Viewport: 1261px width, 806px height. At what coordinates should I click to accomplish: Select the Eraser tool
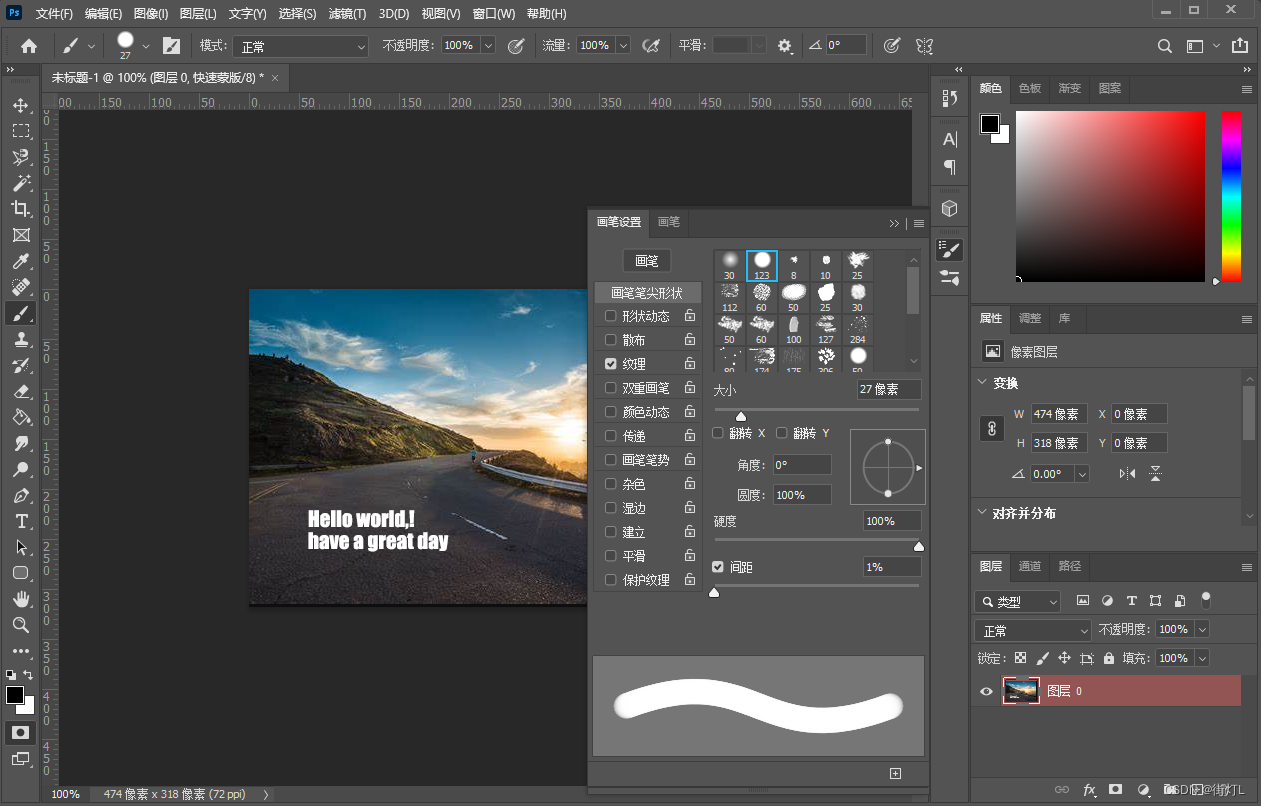point(20,392)
